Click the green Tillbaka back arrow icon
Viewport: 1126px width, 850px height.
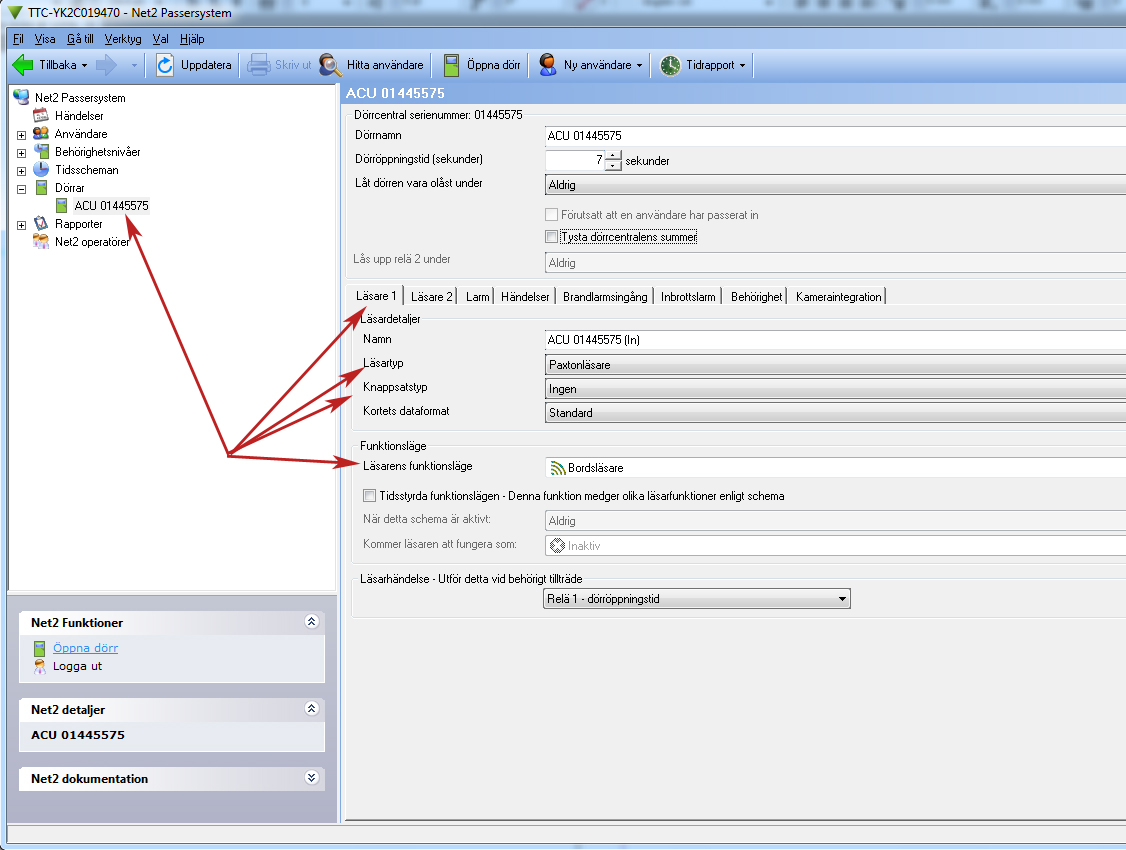23,65
